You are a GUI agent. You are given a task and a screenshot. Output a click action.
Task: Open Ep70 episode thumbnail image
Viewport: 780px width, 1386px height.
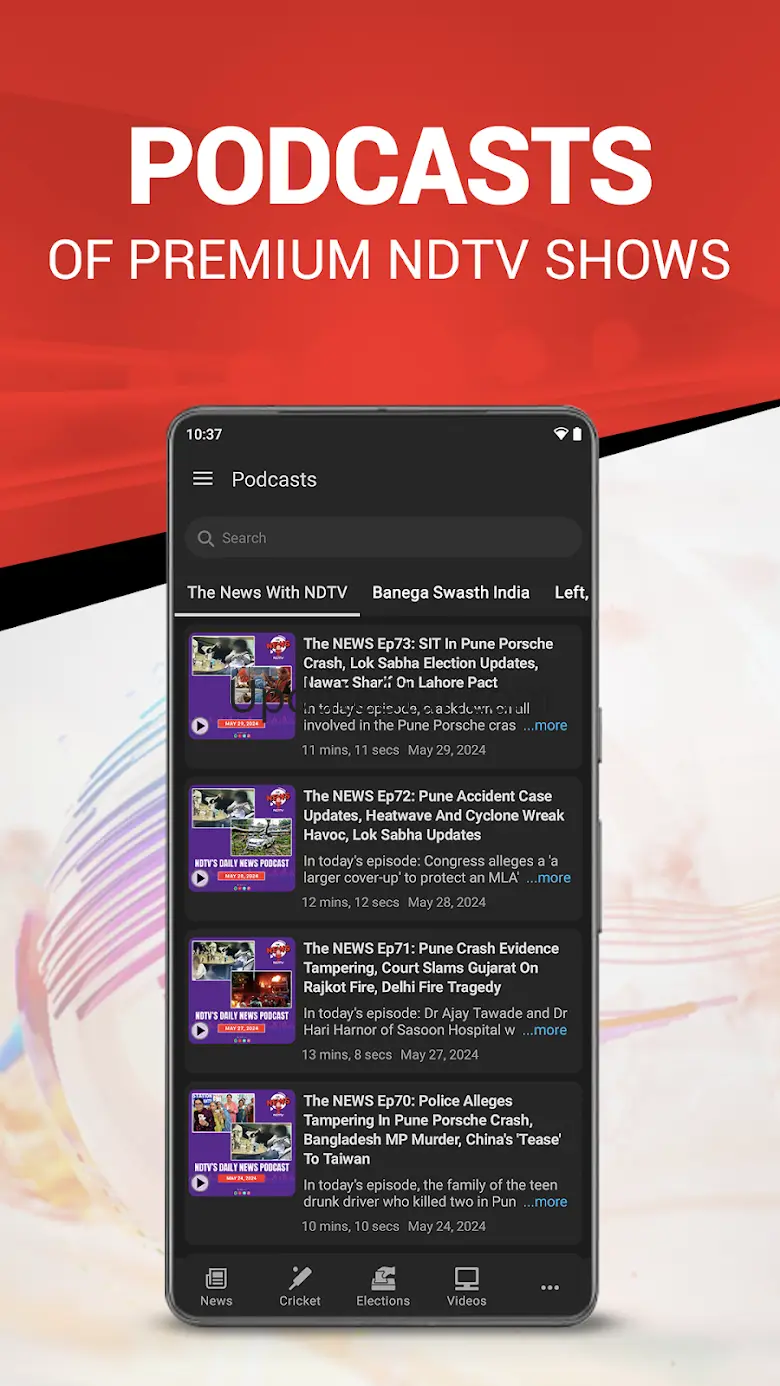point(243,1143)
